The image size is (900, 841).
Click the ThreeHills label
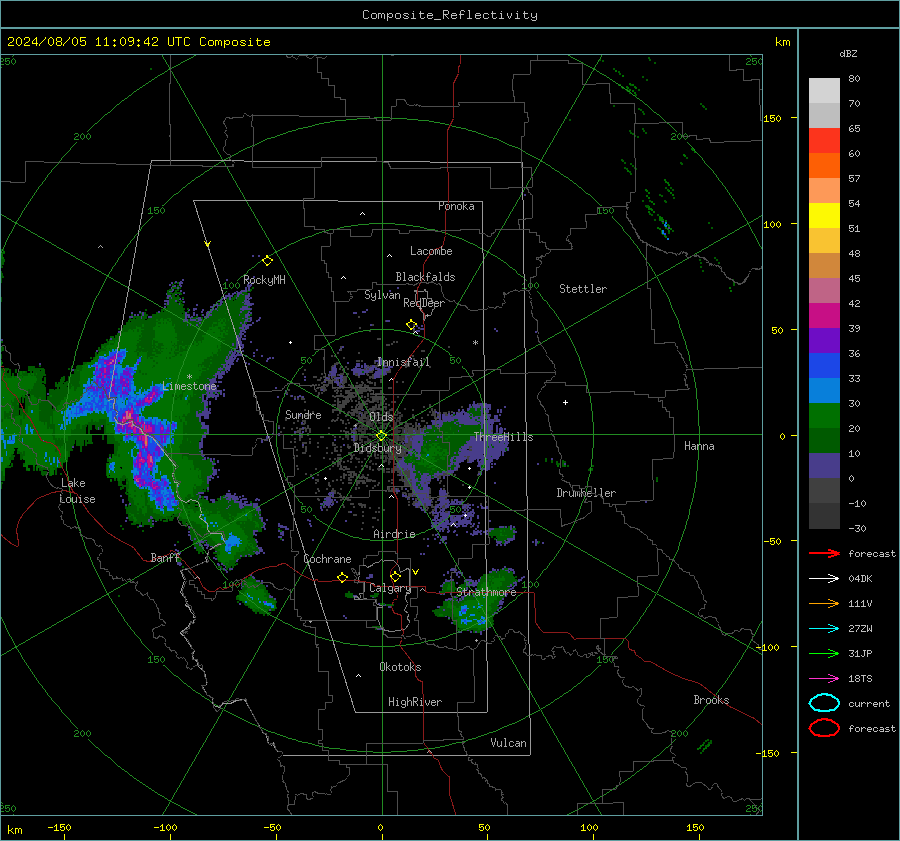(x=503, y=437)
